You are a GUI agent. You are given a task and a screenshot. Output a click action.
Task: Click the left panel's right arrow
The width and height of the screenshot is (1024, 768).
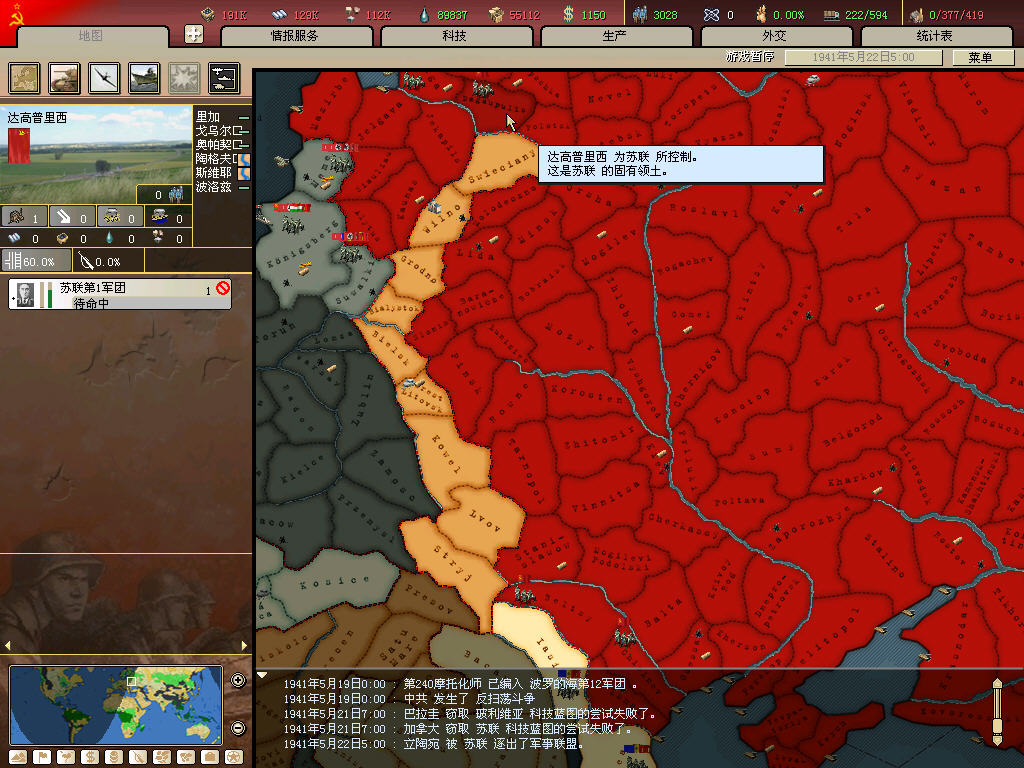[245, 645]
